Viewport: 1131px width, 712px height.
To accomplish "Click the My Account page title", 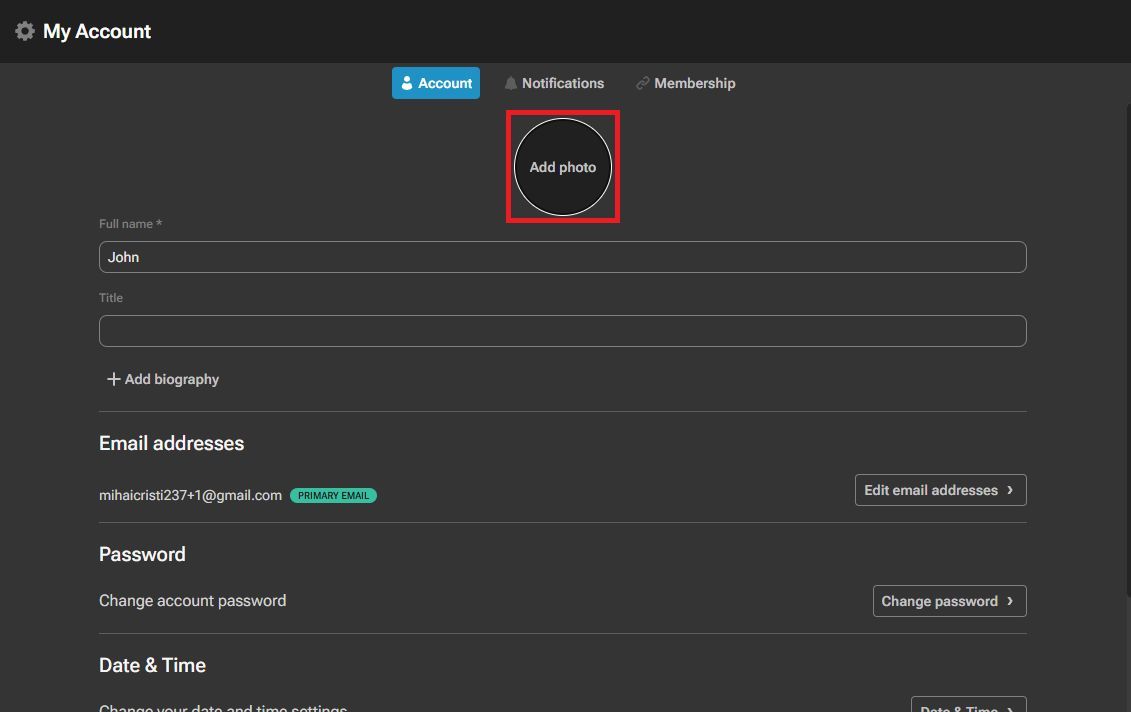I will point(97,31).
